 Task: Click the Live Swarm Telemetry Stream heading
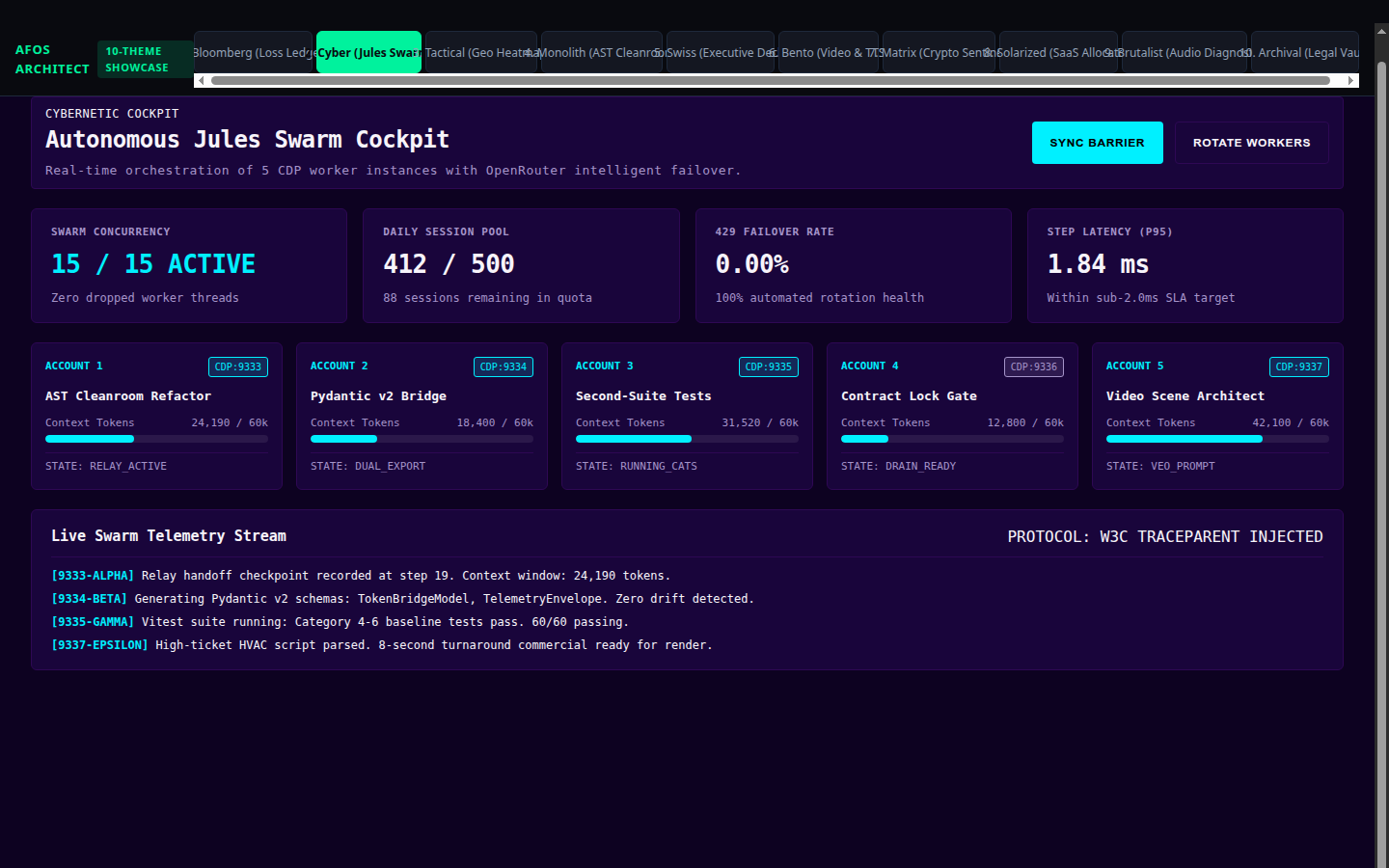[x=169, y=536]
